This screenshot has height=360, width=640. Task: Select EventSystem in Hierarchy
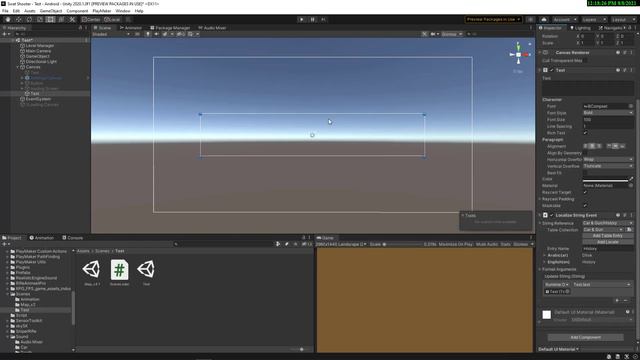(38, 99)
